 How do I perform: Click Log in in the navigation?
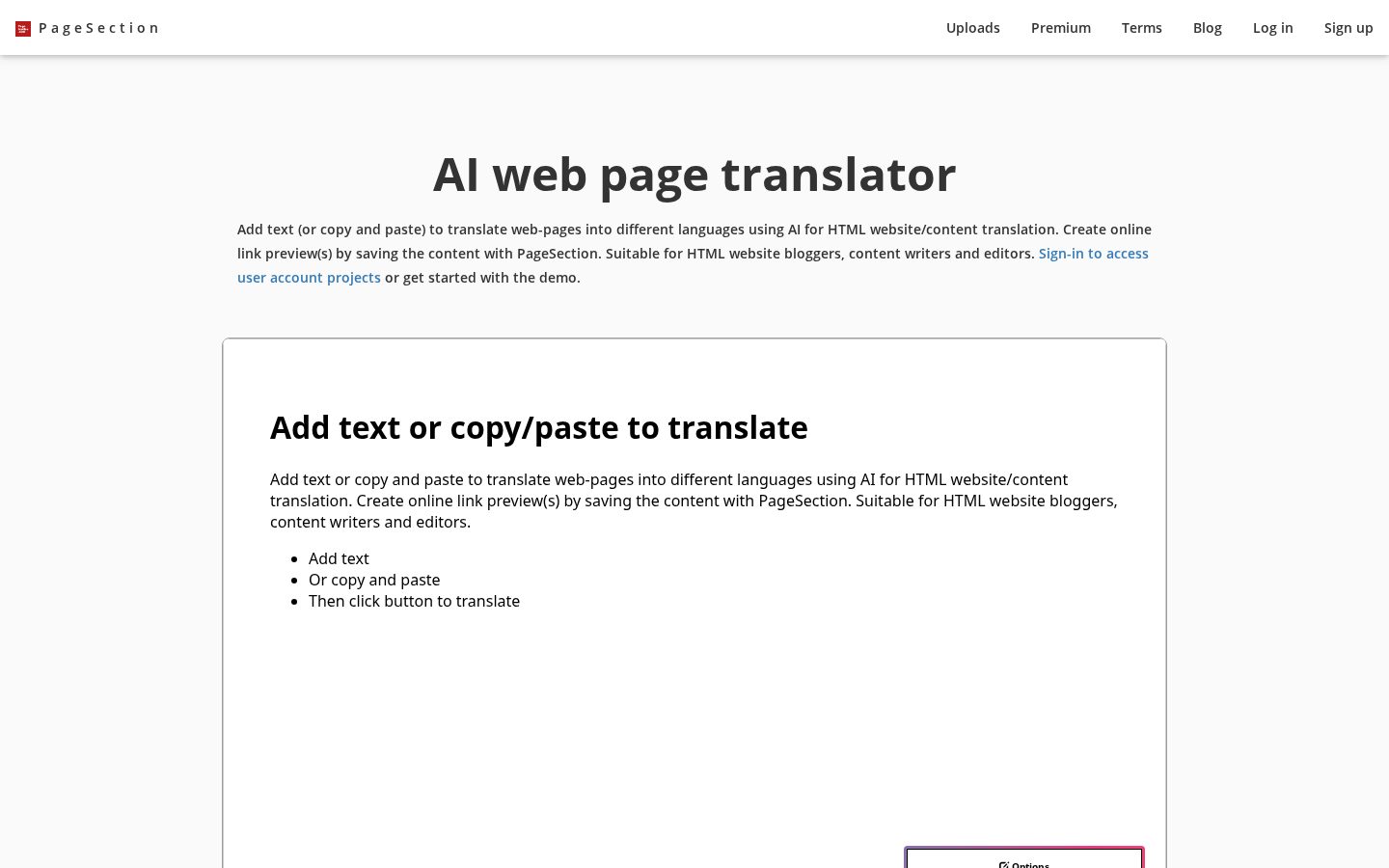pyautogui.click(x=1272, y=28)
